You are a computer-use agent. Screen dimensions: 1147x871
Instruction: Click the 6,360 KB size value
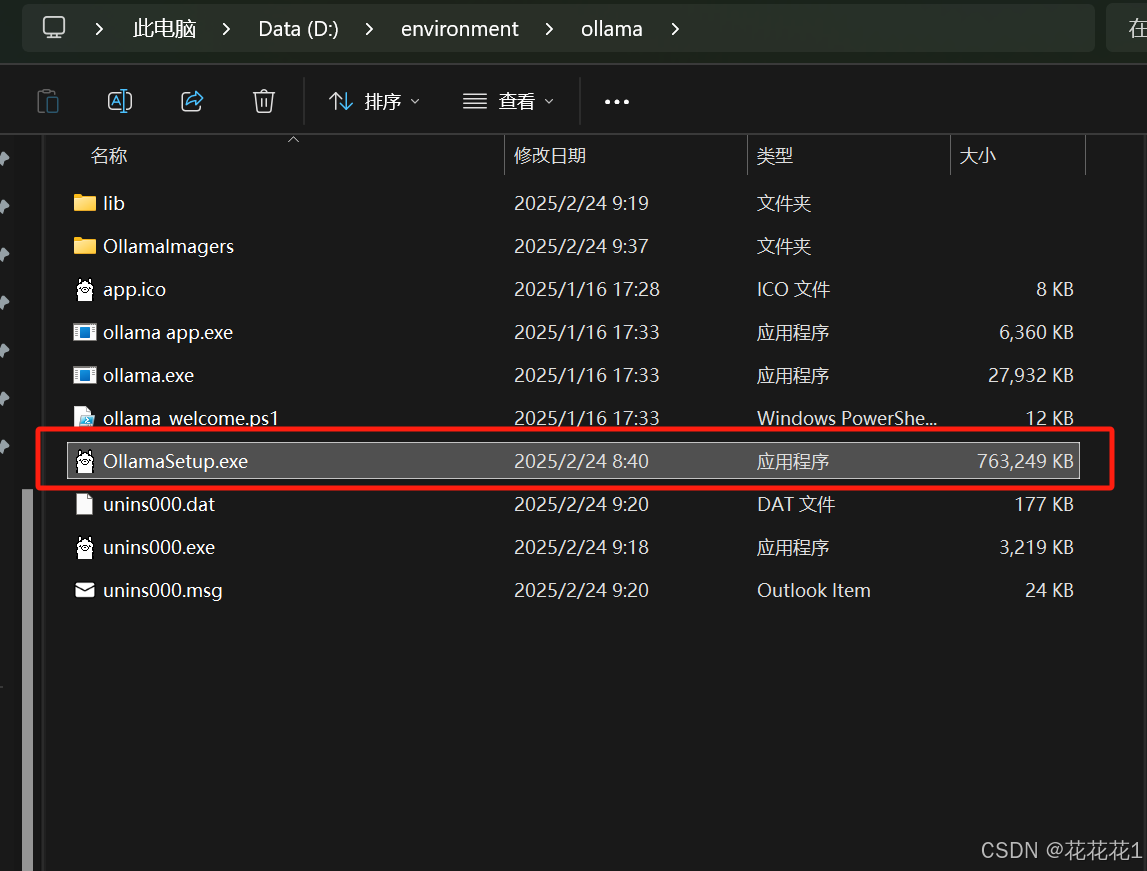pos(1036,332)
